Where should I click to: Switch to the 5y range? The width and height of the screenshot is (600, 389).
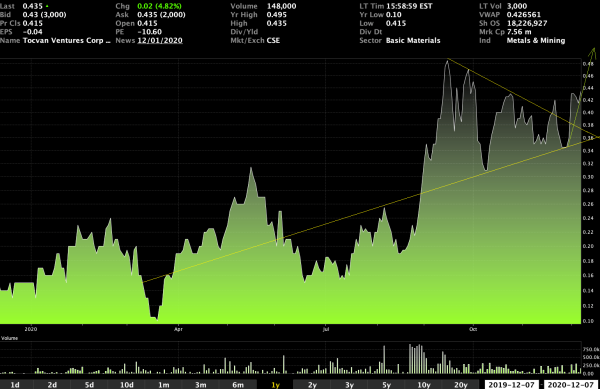[x=386, y=384]
